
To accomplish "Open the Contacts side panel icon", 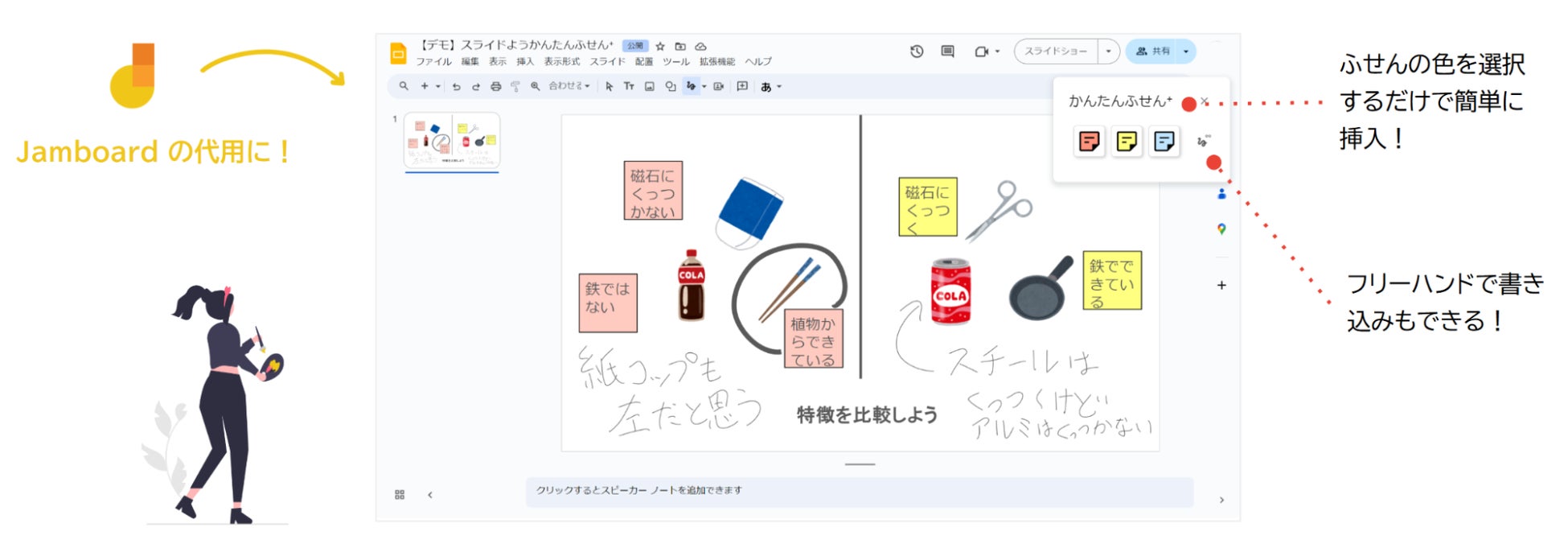I will point(1221,194).
